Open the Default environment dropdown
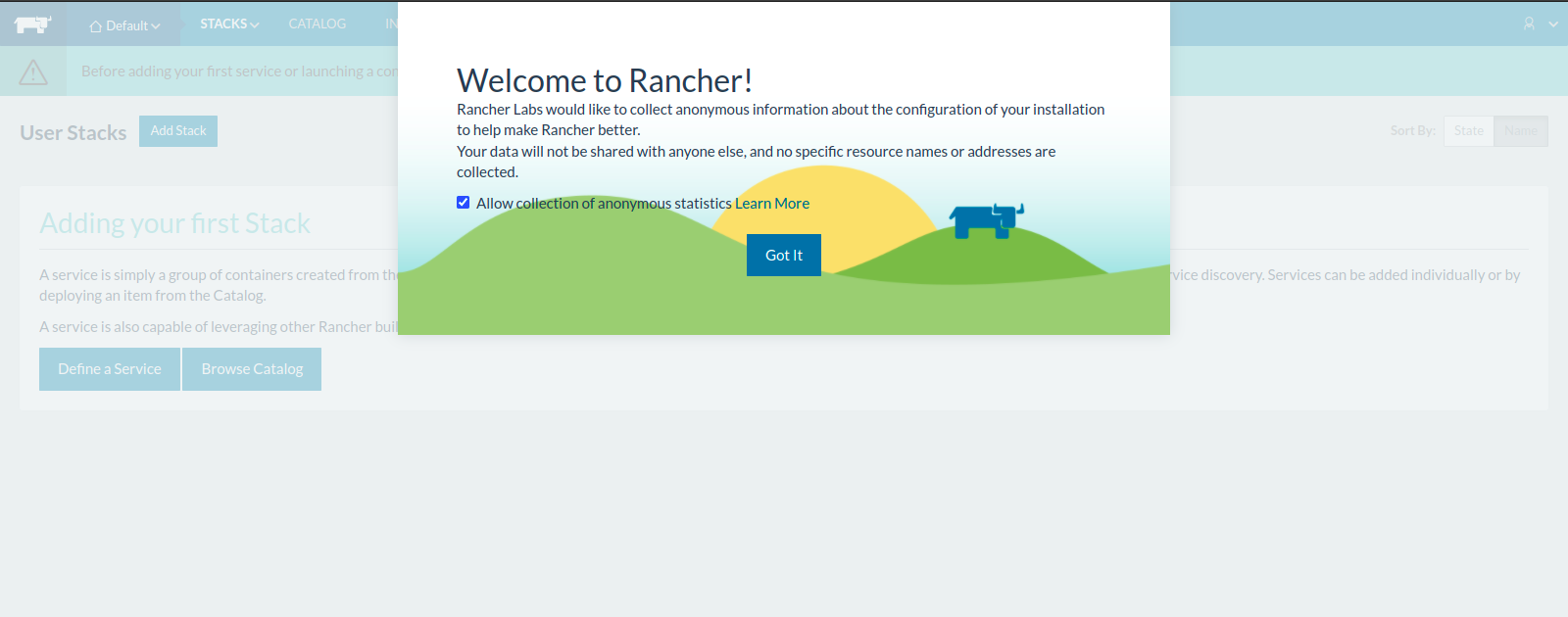 (x=124, y=25)
